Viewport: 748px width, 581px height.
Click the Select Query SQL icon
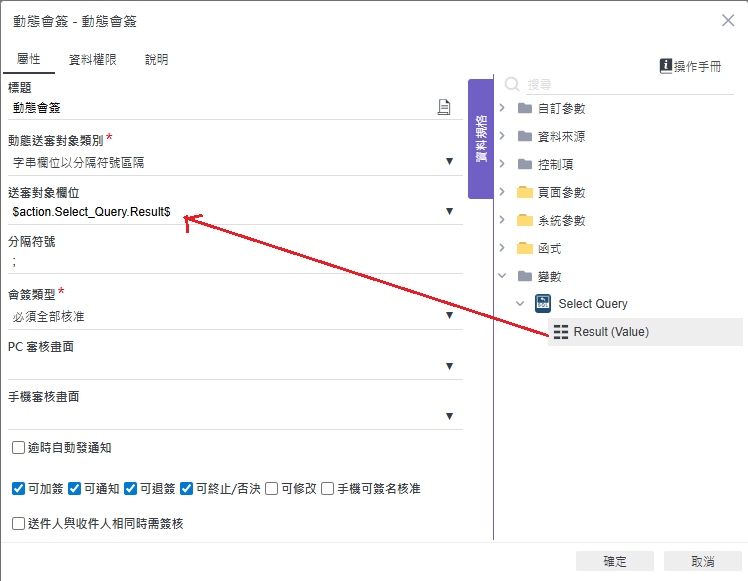point(543,304)
